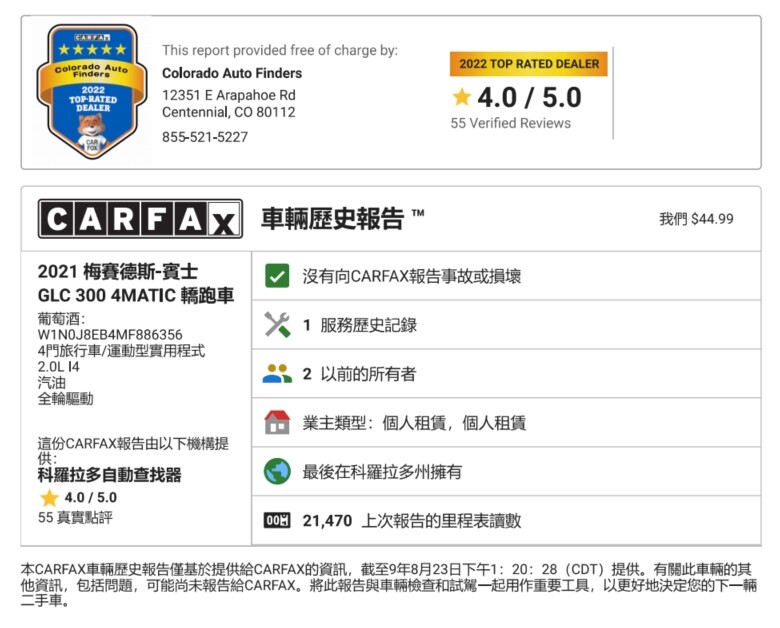Click the small star beside 55 真實點評 rating

coord(49,497)
